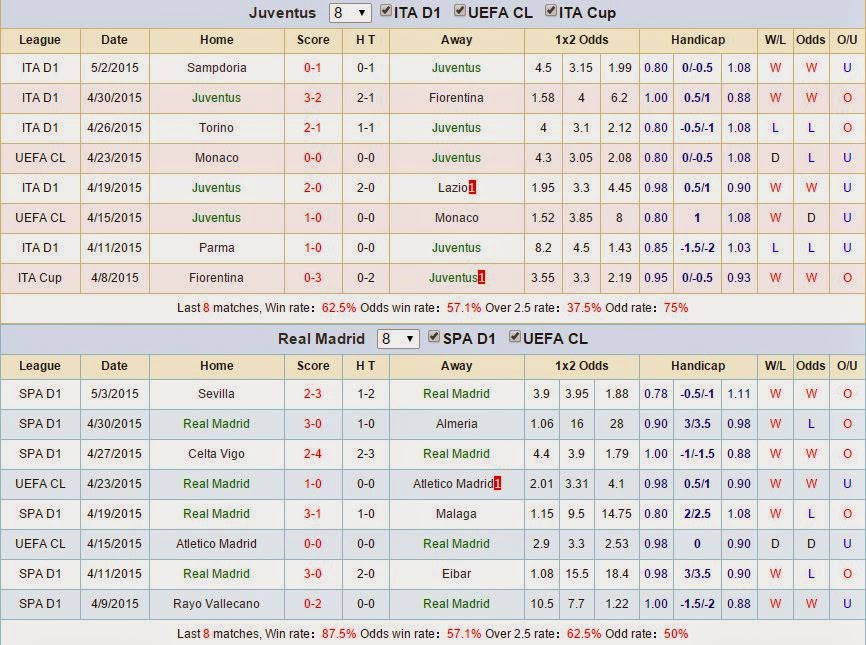Click Real Madrid win rate 87.5%
Screen dimensions: 866x645
click(339, 634)
